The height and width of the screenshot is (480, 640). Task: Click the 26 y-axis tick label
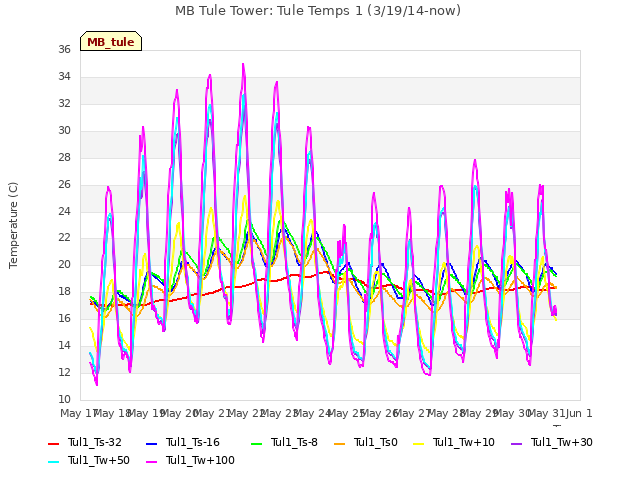tap(64, 184)
